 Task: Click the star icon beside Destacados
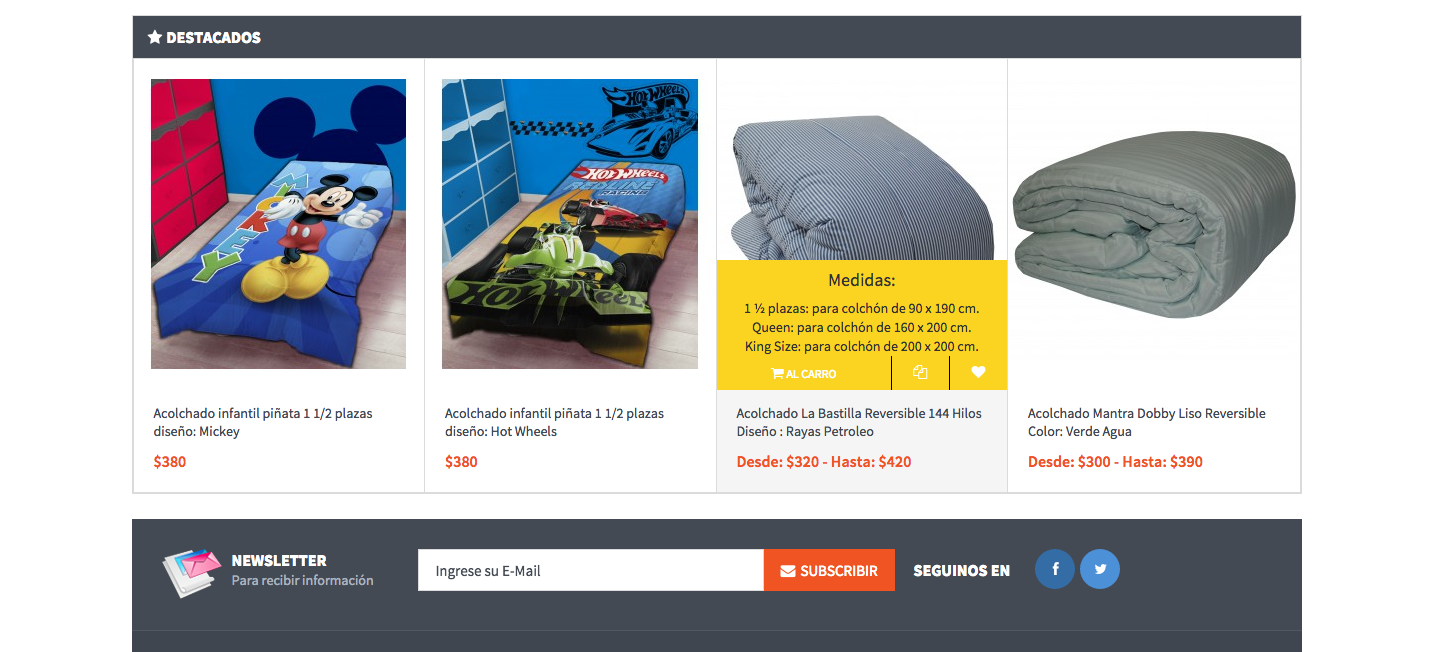[155, 37]
